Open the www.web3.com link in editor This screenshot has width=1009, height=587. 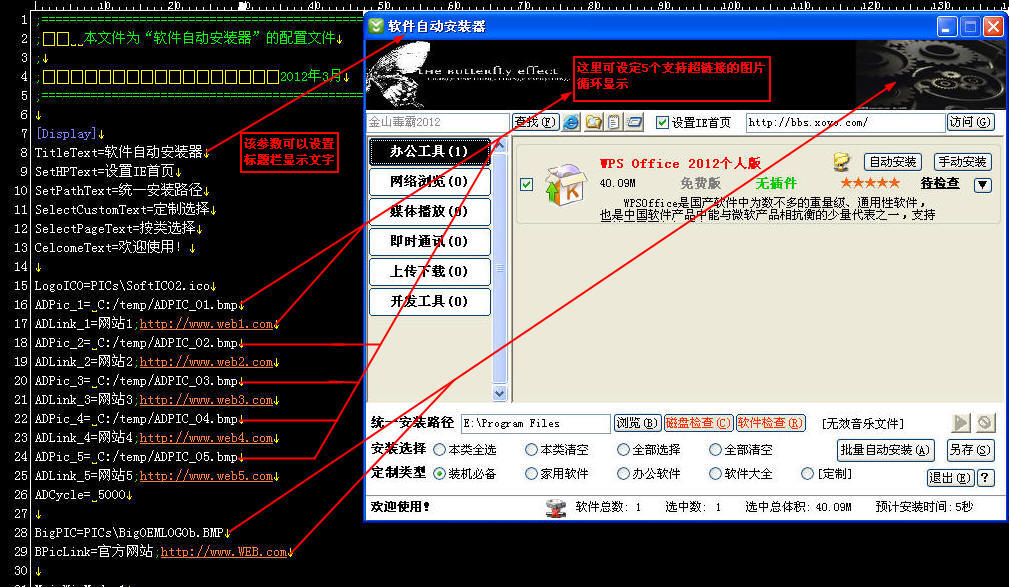point(206,400)
